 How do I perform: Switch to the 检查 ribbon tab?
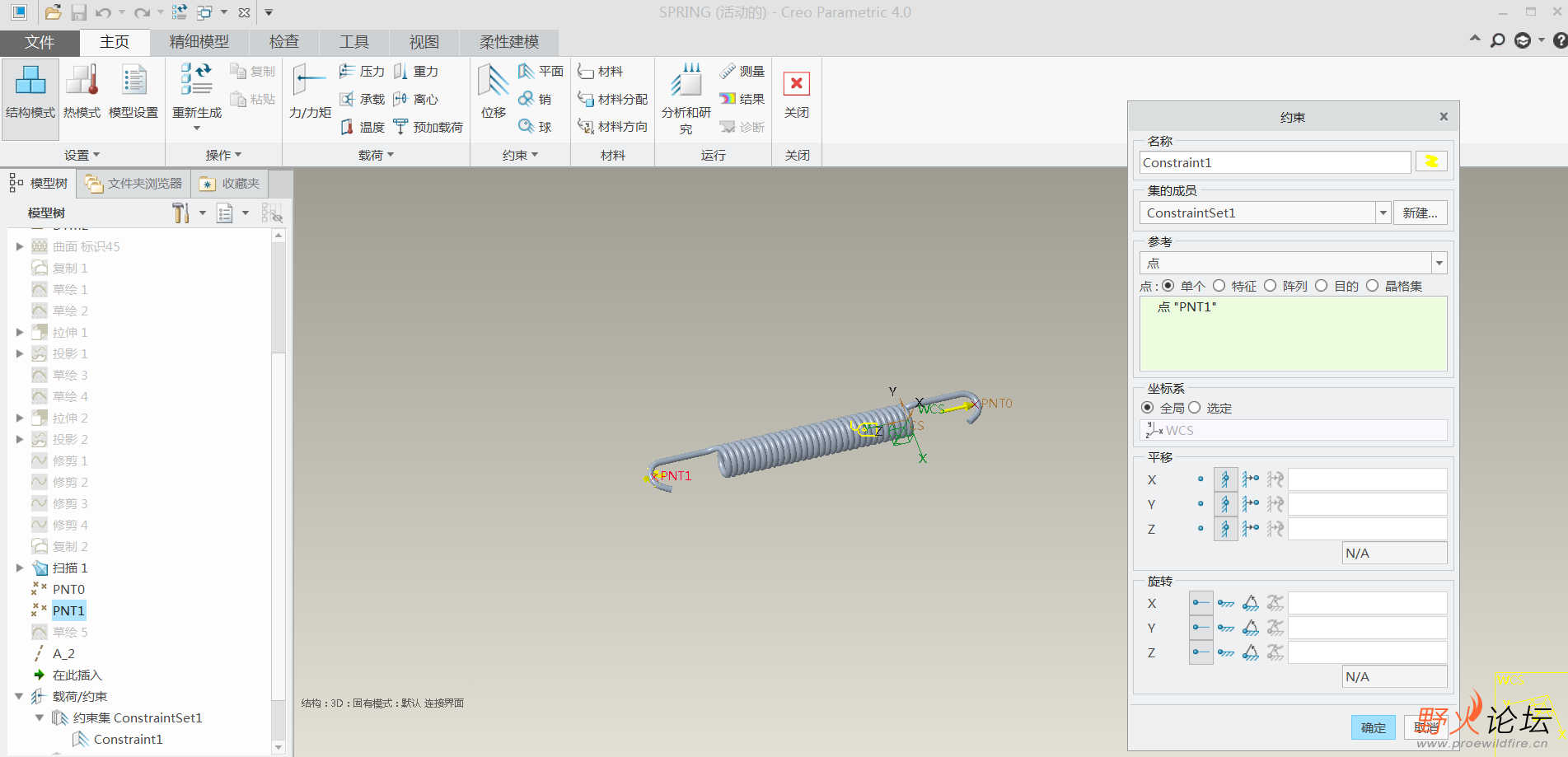(284, 42)
